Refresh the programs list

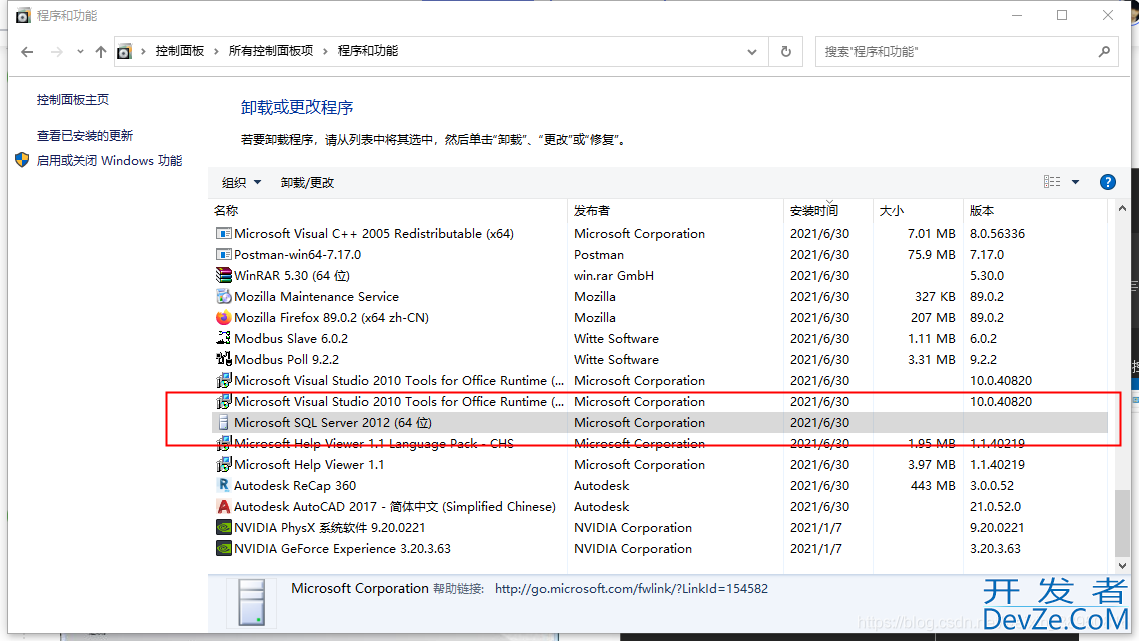point(785,52)
